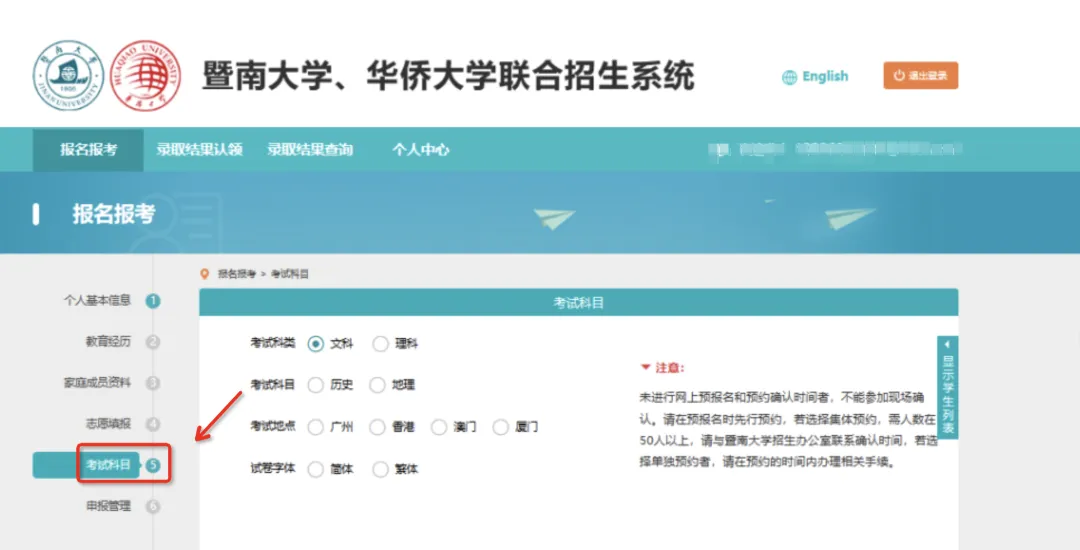
Task: Click the step 1 circle for 个人基本信息
Action: point(153,301)
